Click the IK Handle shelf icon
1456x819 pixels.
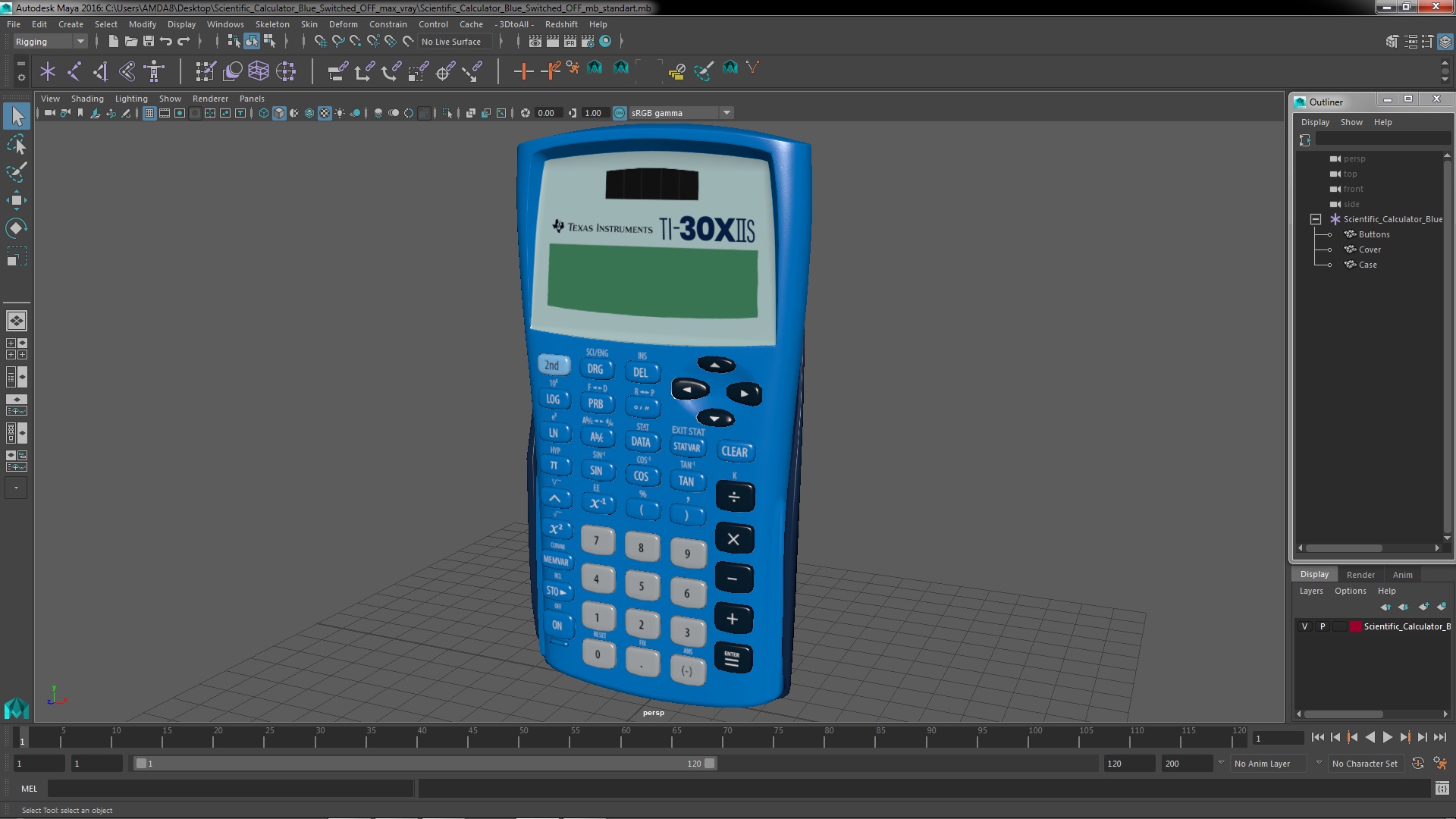click(x=101, y=71)
